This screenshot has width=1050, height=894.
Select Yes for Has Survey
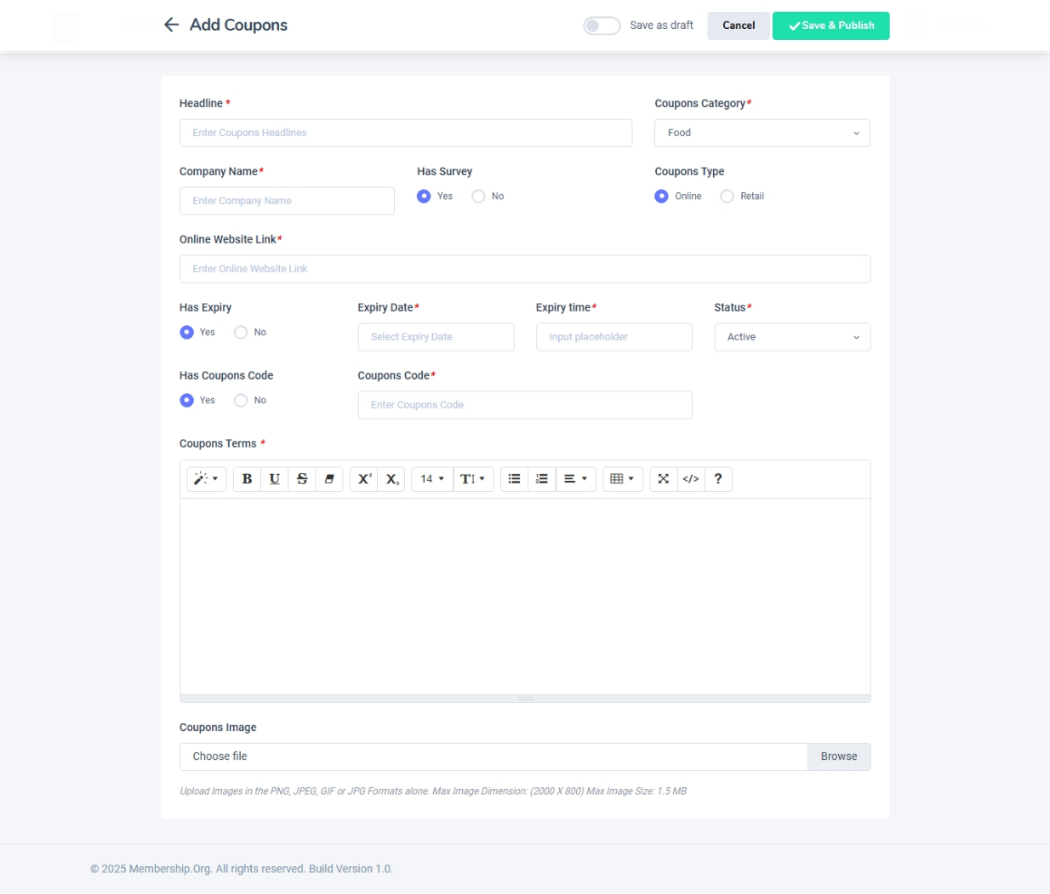424,196
